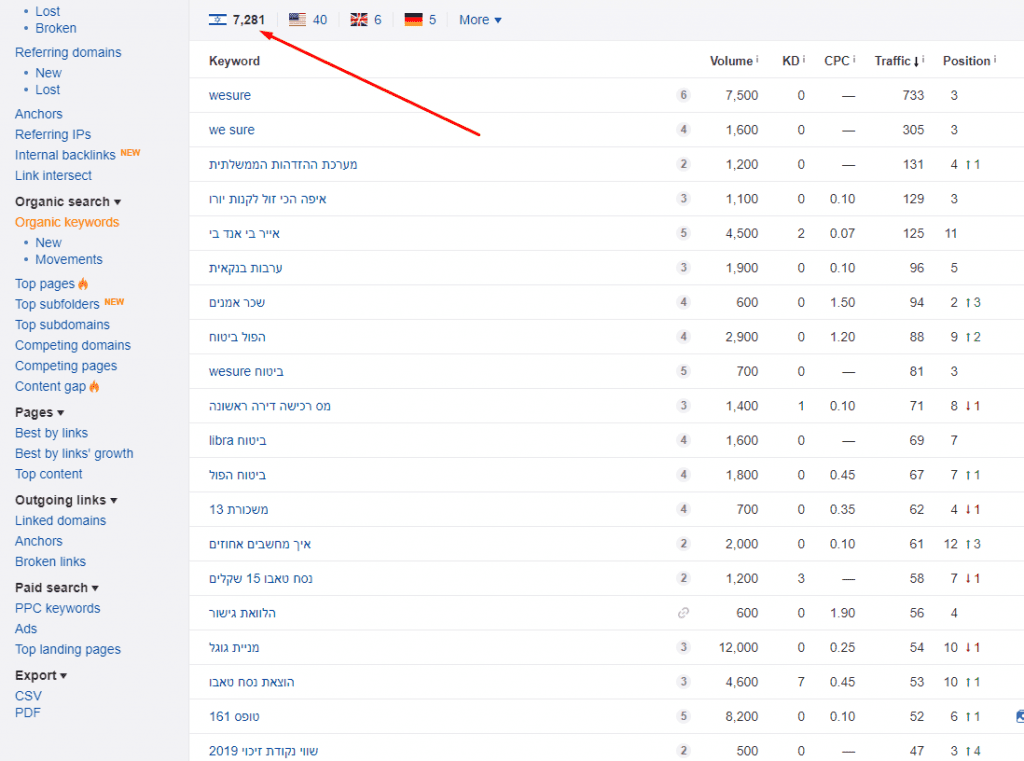Open SERP features badge for 161 טופס row

(683, 716)
